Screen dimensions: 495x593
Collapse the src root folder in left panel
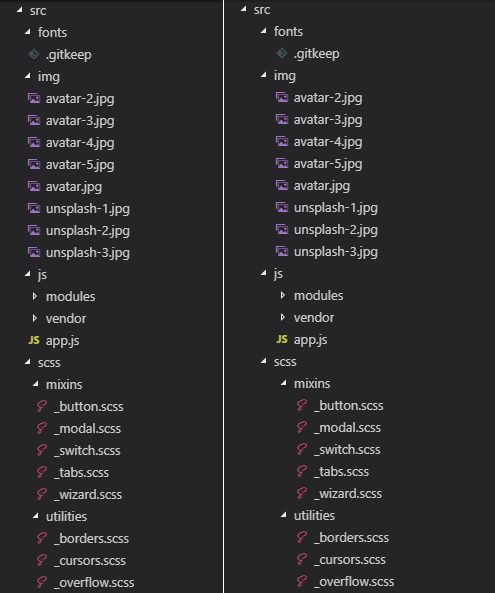(20, 10)
